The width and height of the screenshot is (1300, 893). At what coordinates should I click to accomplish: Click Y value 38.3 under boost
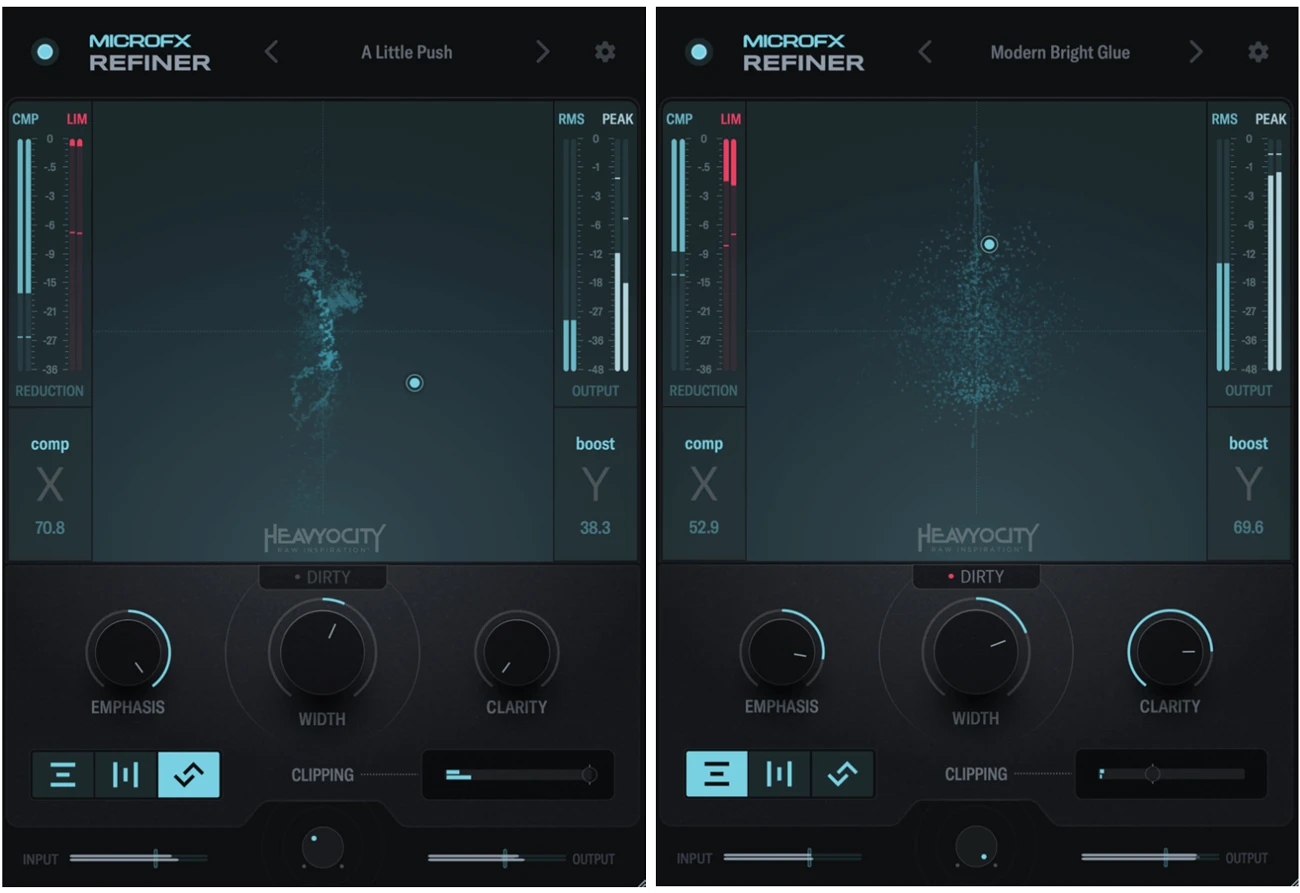[595, 527]
